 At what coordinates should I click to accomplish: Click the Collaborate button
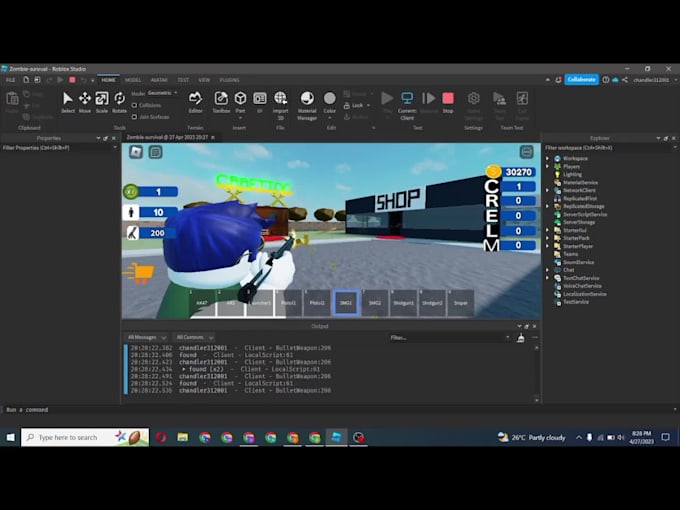(x=581, y=80)
